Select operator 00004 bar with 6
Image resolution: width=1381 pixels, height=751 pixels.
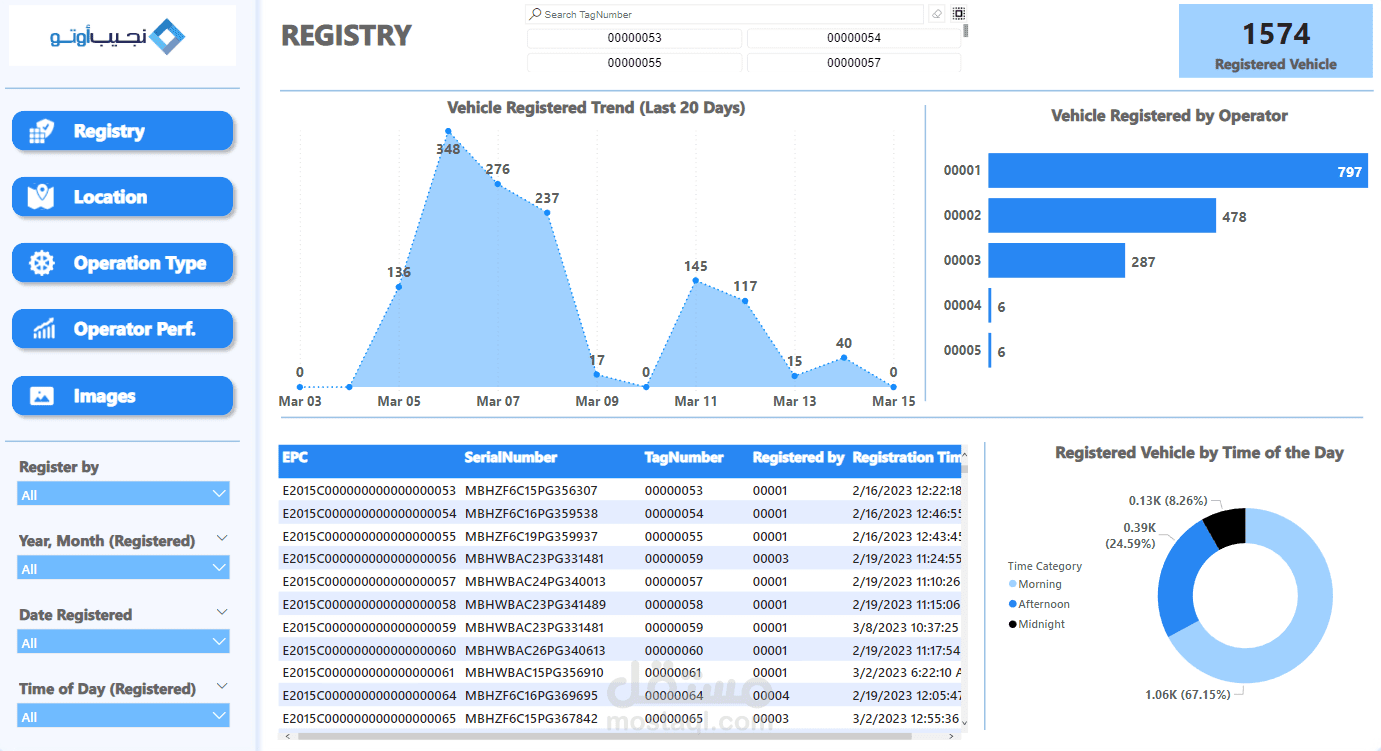[x=990, y=306]
